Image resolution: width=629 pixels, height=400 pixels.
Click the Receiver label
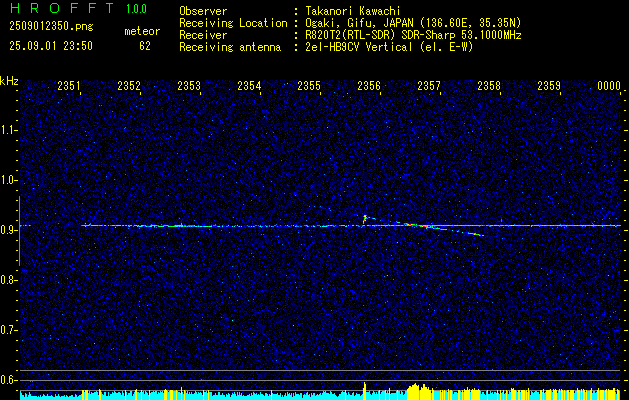203,35
